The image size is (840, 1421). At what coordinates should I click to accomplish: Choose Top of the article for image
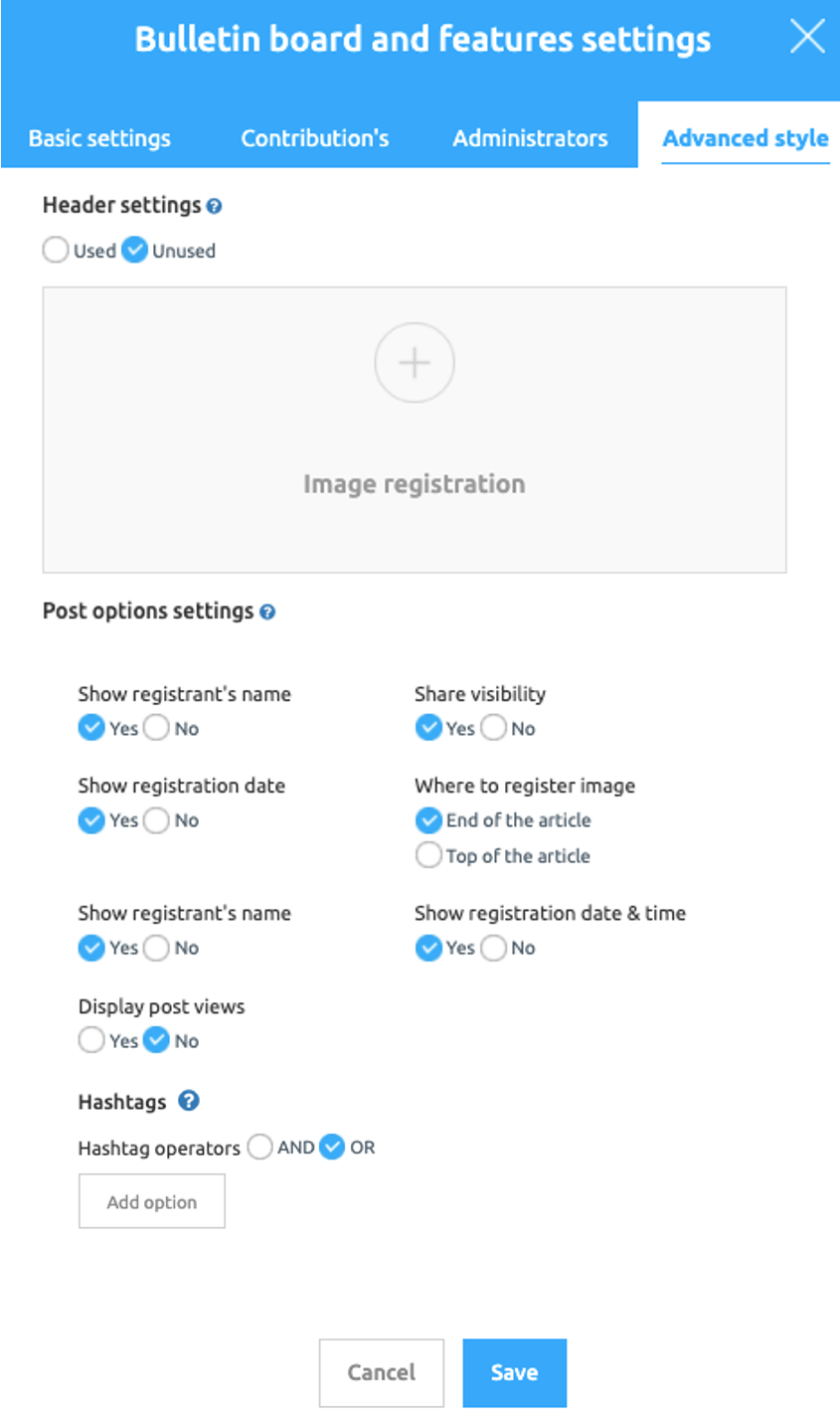tap(428, 855)
